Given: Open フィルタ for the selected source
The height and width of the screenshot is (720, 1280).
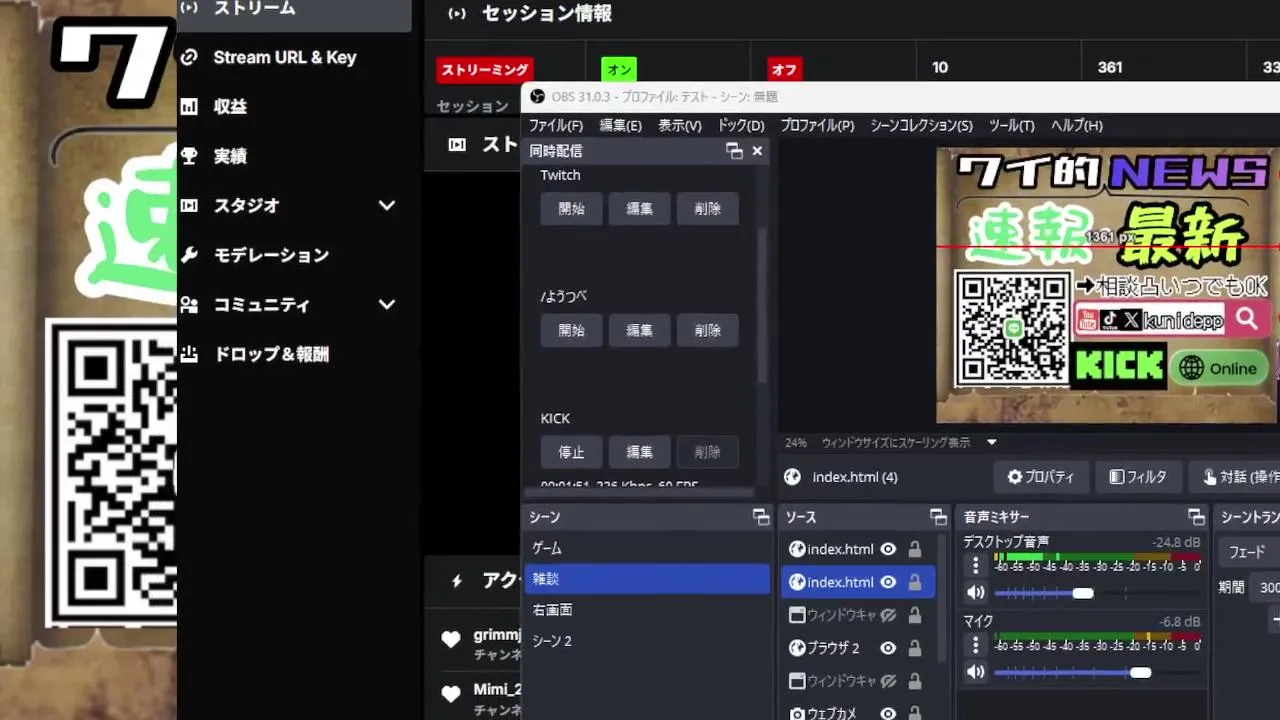Looking at the screenshot, I should pos(1138,477).
